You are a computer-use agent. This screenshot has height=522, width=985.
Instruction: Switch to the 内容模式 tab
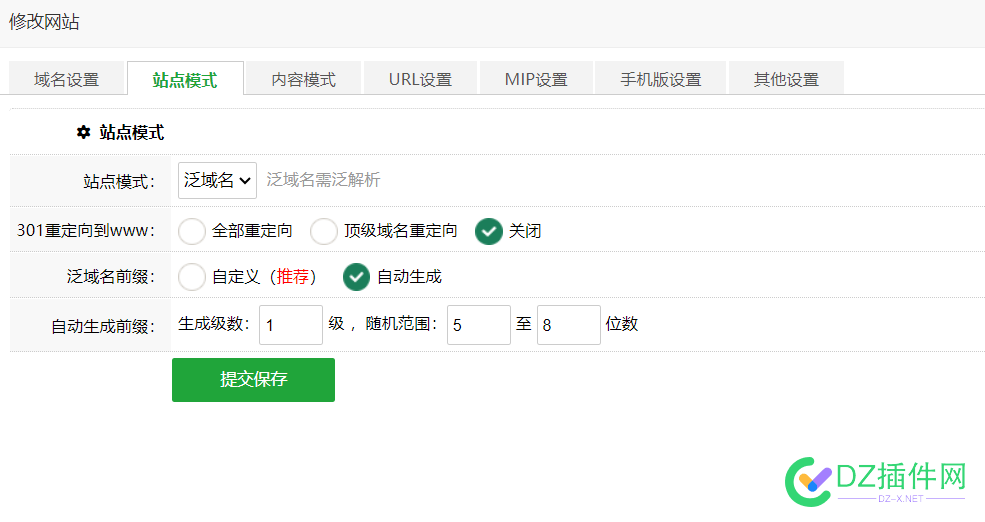pyautogui.click(x=303, y=79)
